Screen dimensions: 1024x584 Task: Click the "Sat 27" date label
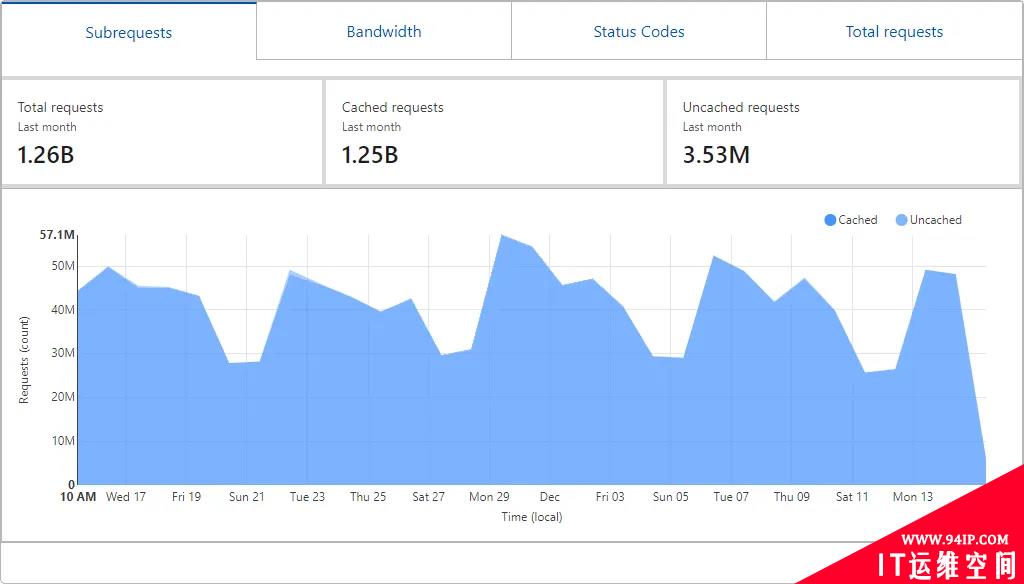(x=428, y=496)
